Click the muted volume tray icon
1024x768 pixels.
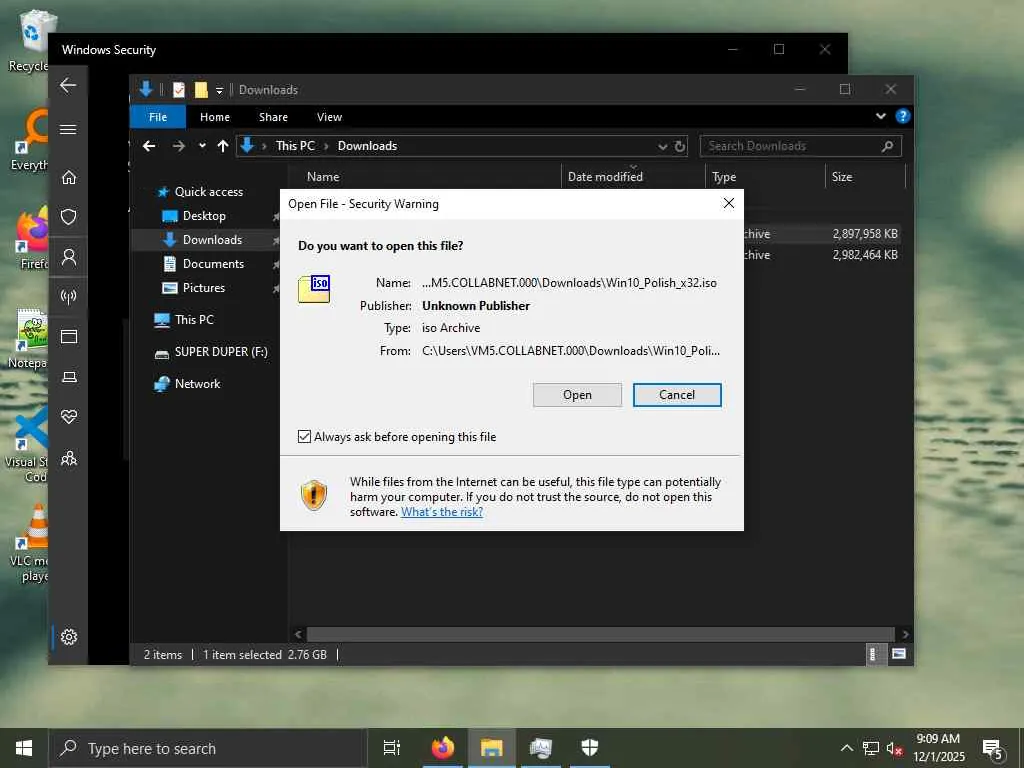coord(894,748)
